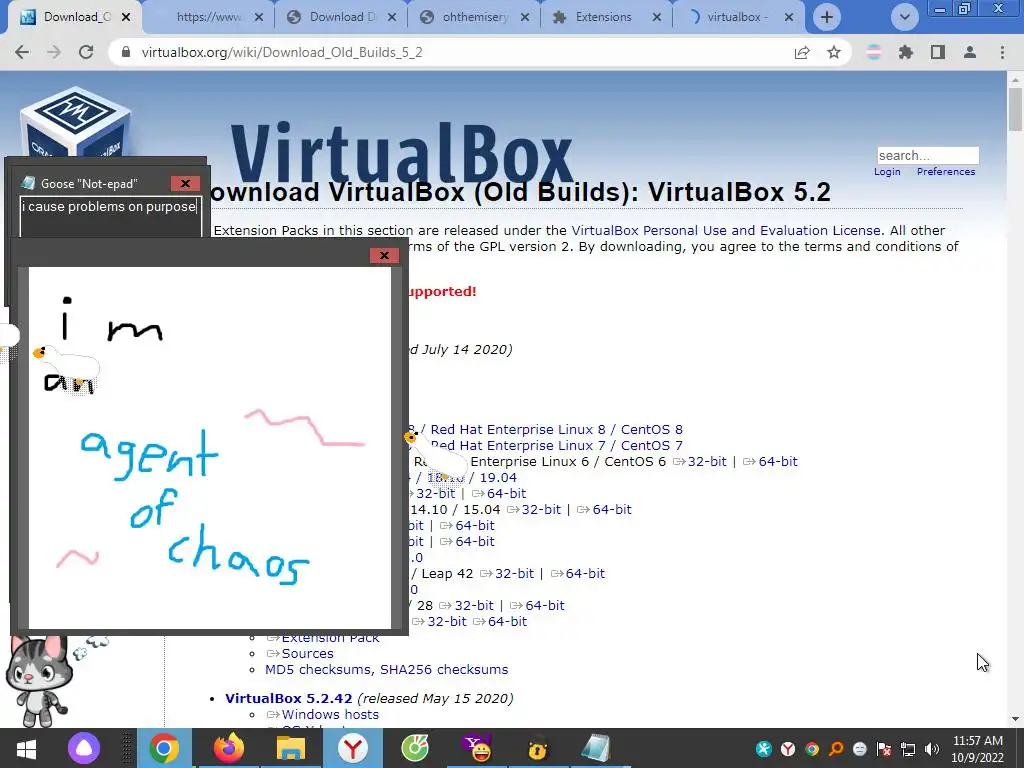
Task: Go back to the previous page
Action: 22,52
